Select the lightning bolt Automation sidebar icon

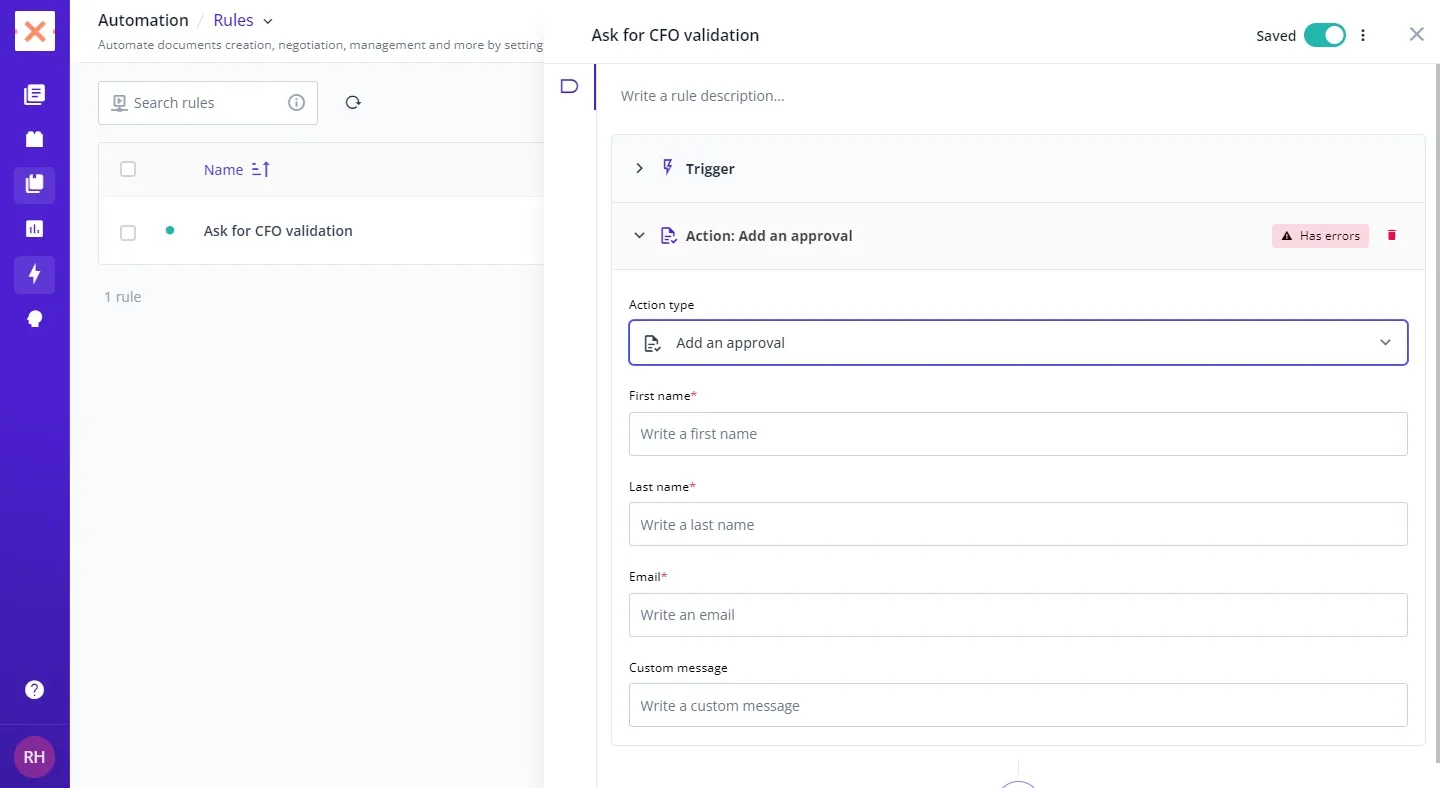point(34,274)
